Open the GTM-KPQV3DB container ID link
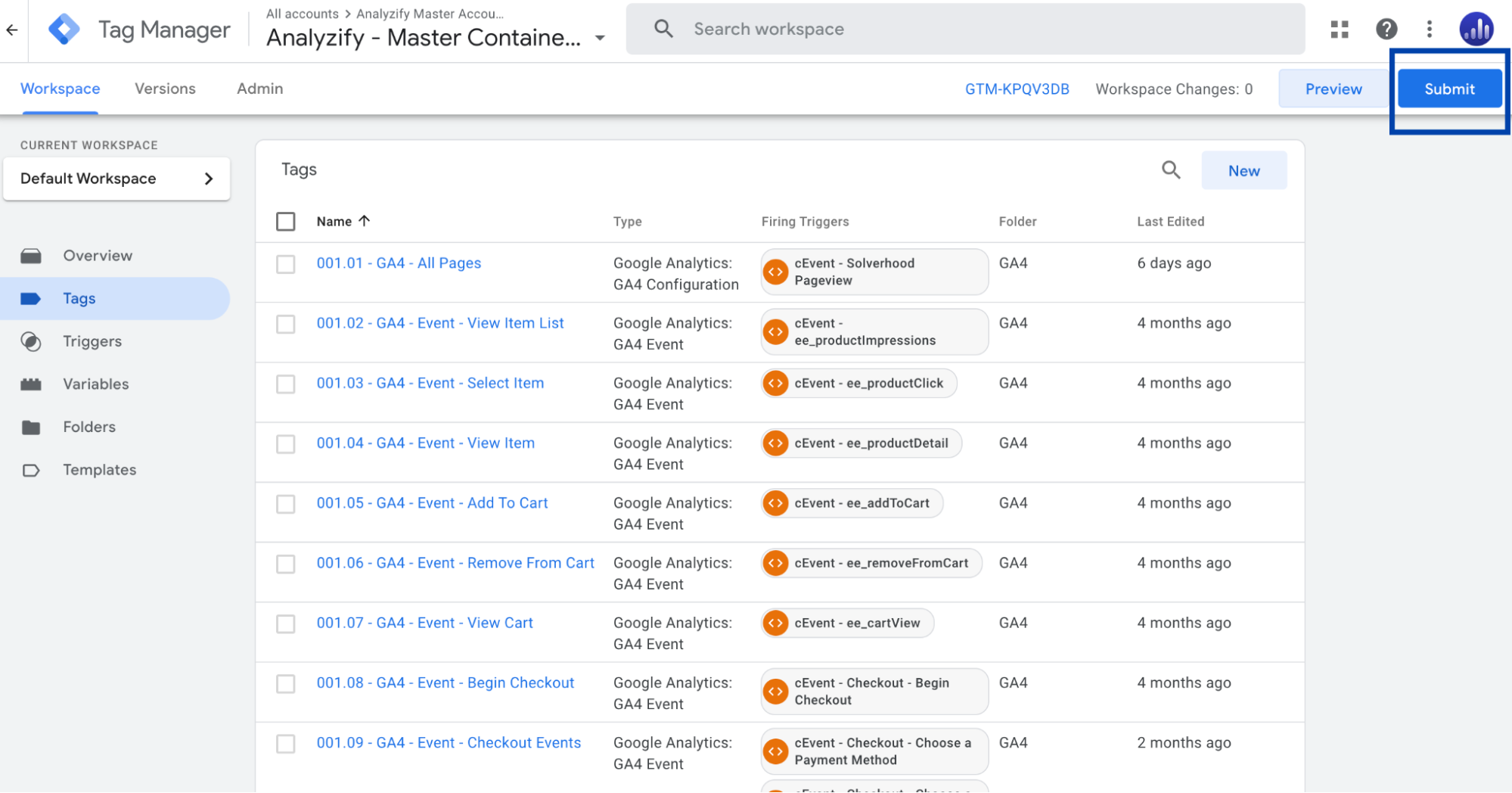The width and height of the screenshot is (1512, 793). click(1017, 89)
